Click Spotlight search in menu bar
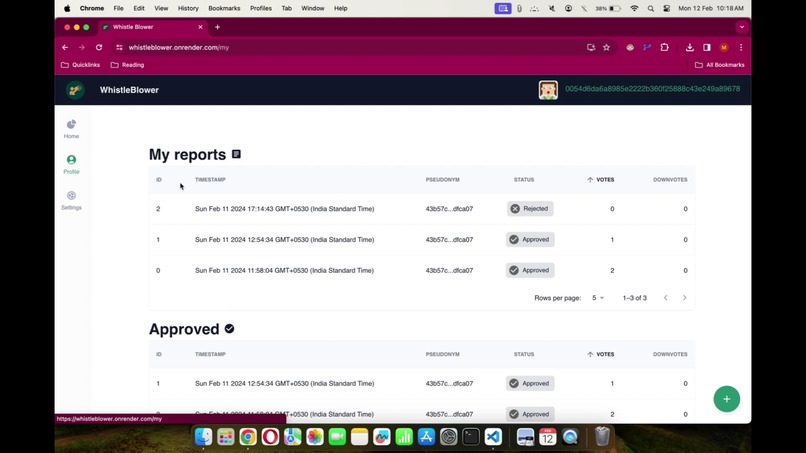The image size is (806, 453). 651,8
